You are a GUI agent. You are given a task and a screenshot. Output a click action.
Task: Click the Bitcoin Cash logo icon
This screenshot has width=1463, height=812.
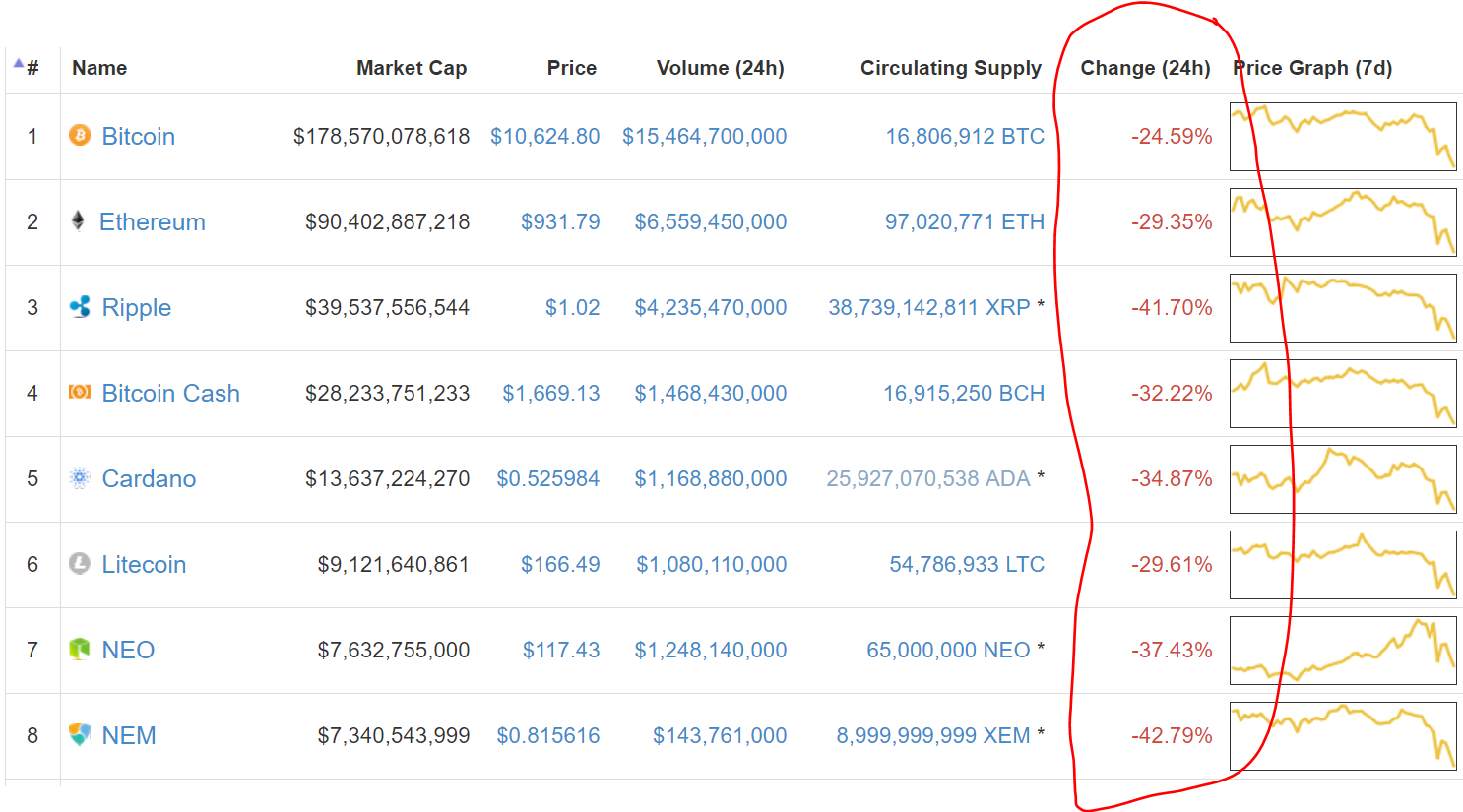pos(80,392)
